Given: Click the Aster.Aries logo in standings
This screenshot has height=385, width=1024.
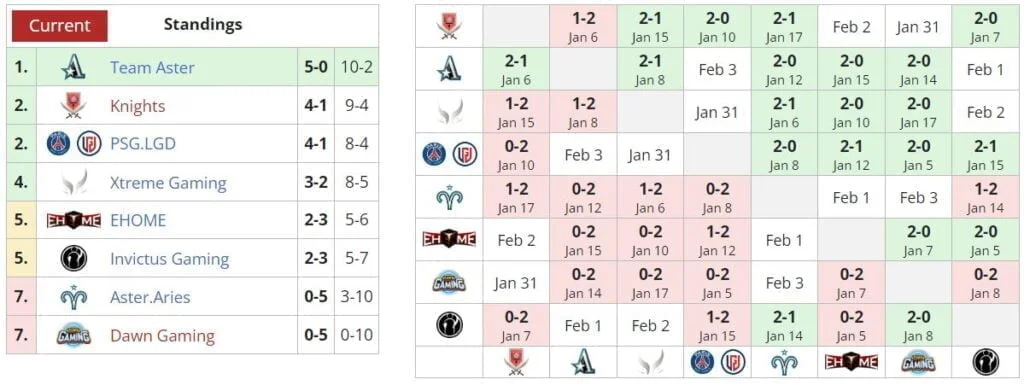Looking at the screenshot, I should click(74, 297).
